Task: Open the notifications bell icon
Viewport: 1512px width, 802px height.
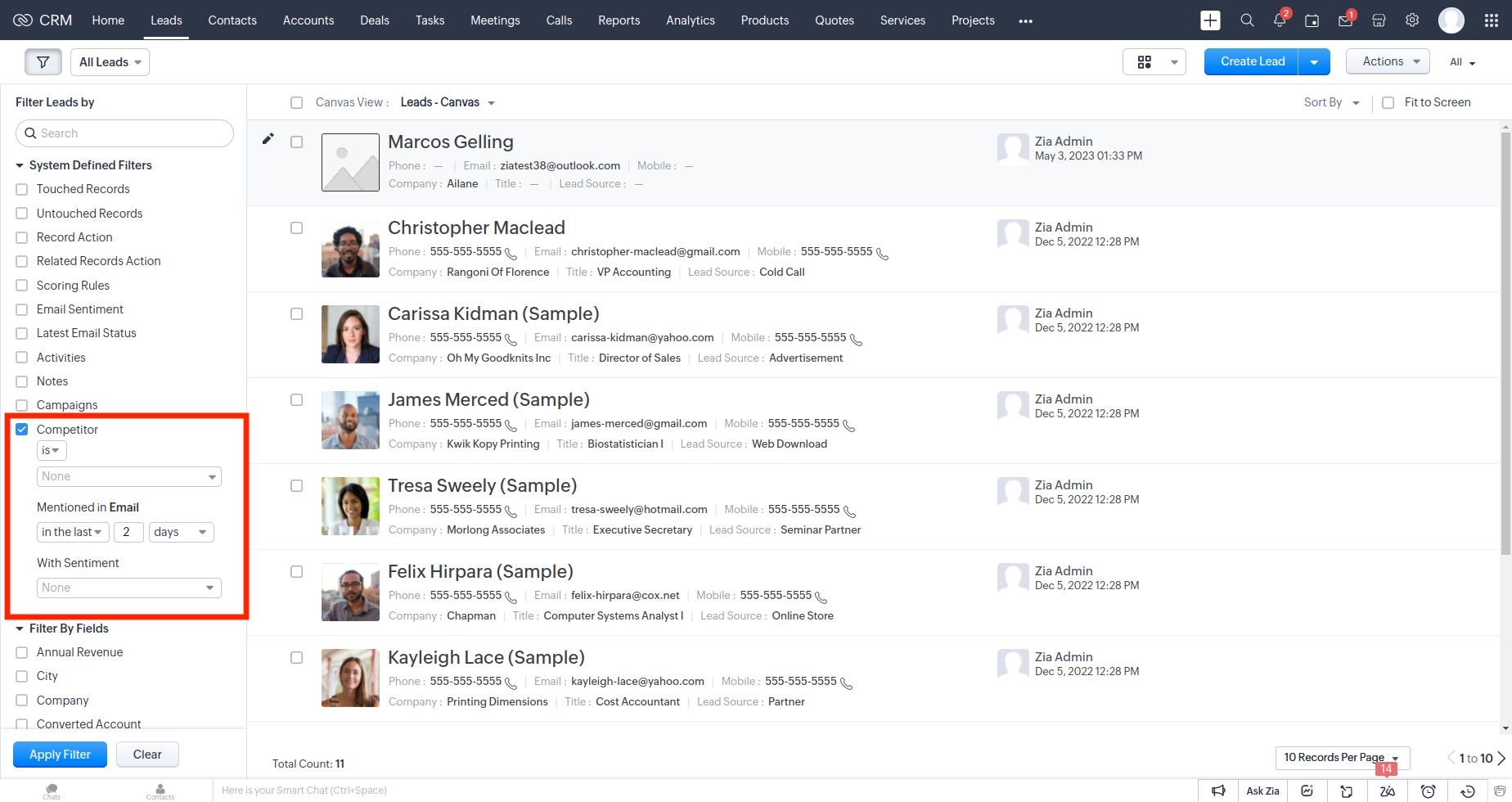Action: [x=1279, y=20]
